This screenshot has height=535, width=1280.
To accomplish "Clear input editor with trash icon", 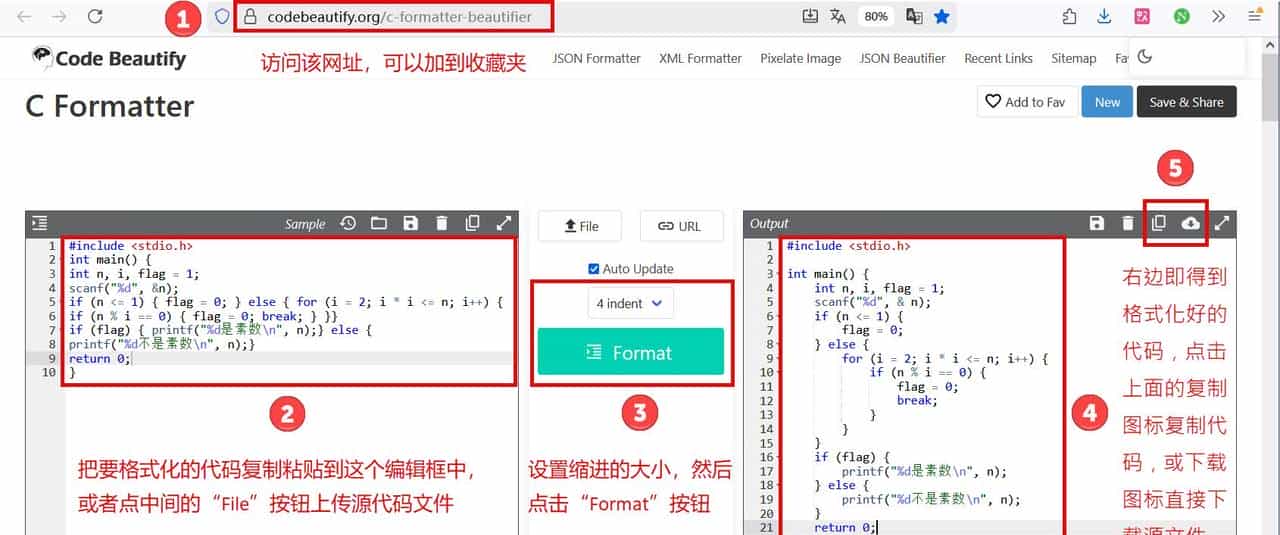I will (441, 224).
